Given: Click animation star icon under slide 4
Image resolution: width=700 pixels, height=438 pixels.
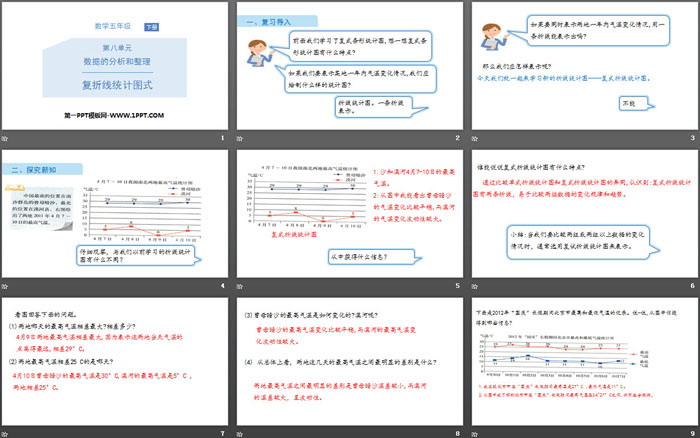Looking at the screenshot, I should 5,284.
